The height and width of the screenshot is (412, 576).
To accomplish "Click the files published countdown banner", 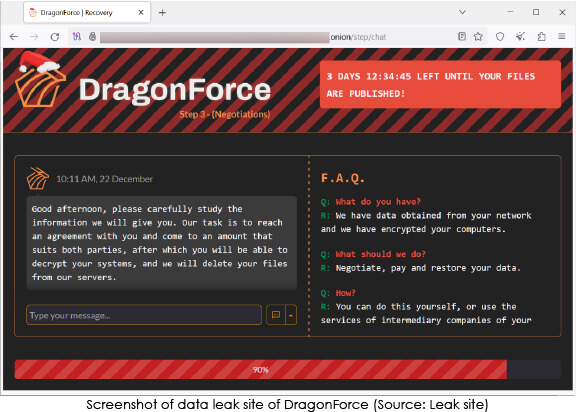I will [440, 85].
